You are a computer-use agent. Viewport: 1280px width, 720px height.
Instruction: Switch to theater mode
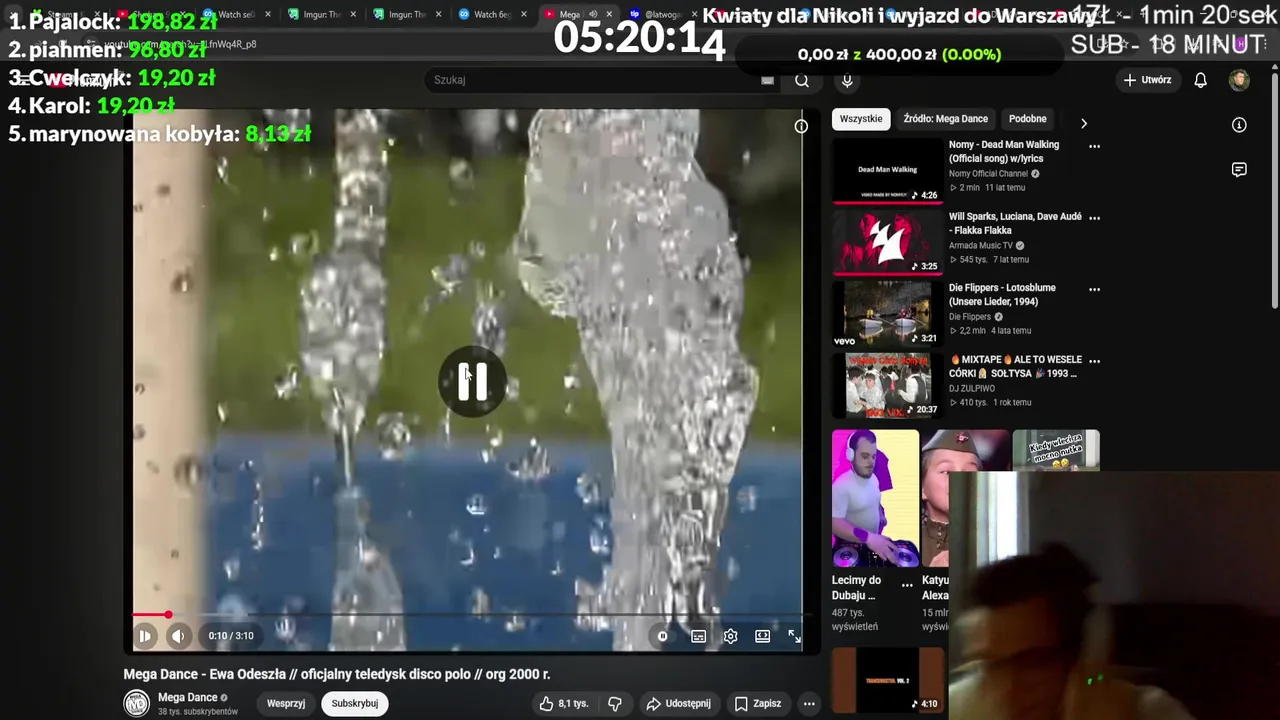pyautogui.click(x=762, y=636)
